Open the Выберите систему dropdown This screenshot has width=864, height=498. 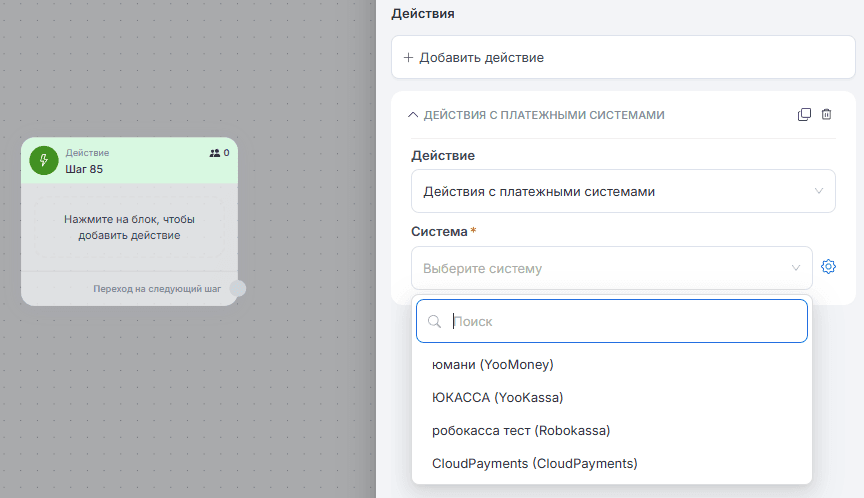point(612,268)
